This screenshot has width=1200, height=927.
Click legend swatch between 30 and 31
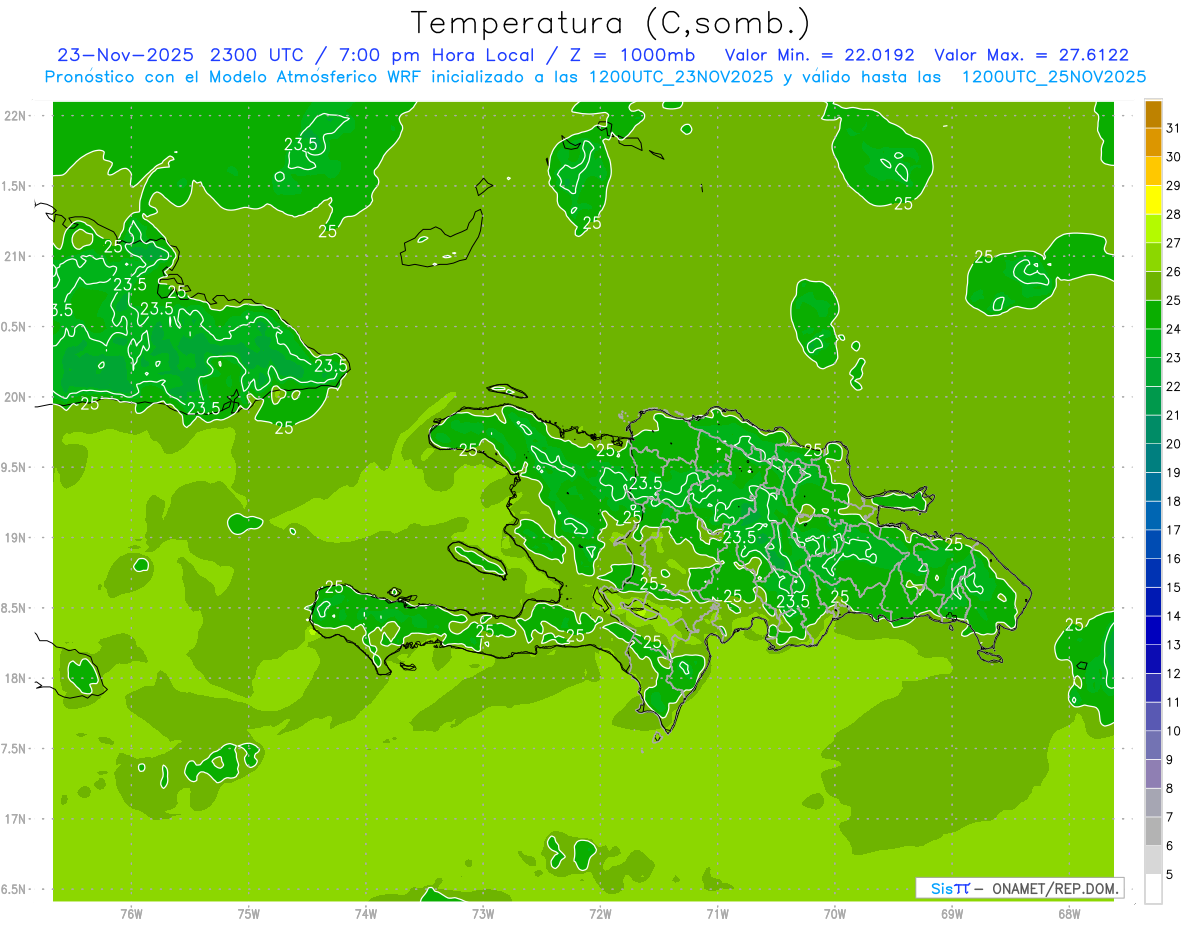1153,142
